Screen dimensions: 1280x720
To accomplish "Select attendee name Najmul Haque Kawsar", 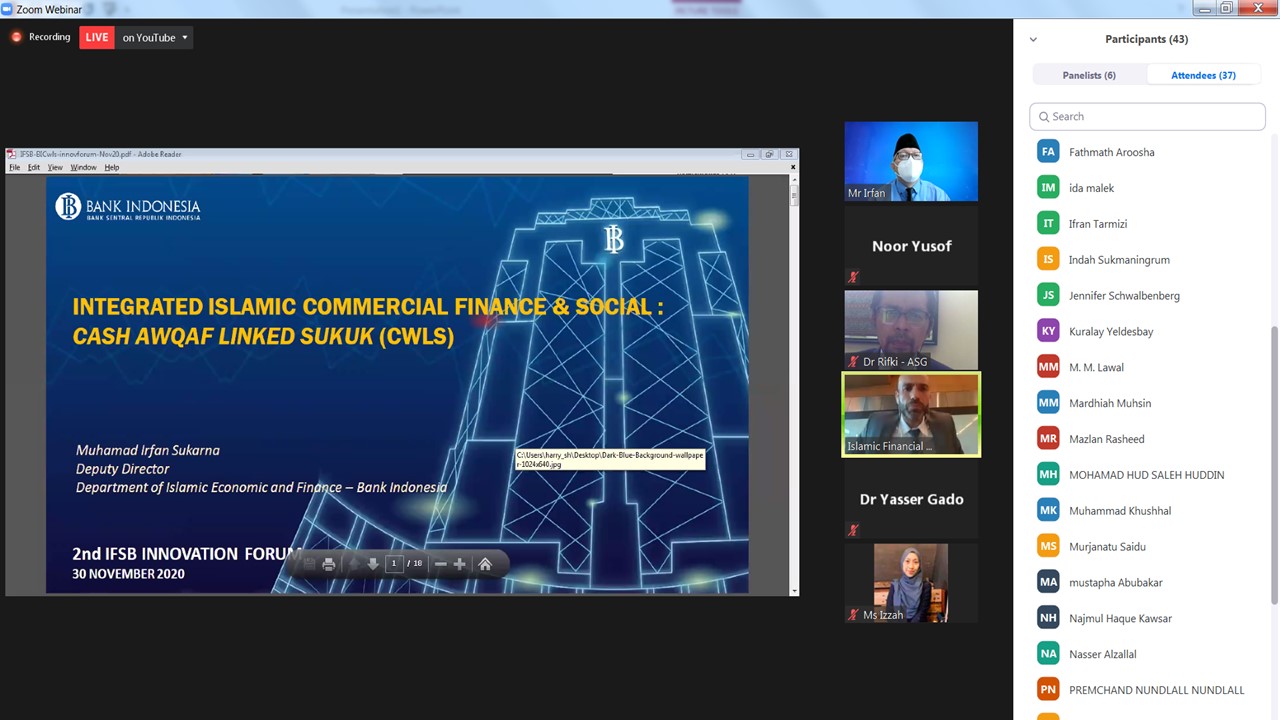I will [1120, 619].
